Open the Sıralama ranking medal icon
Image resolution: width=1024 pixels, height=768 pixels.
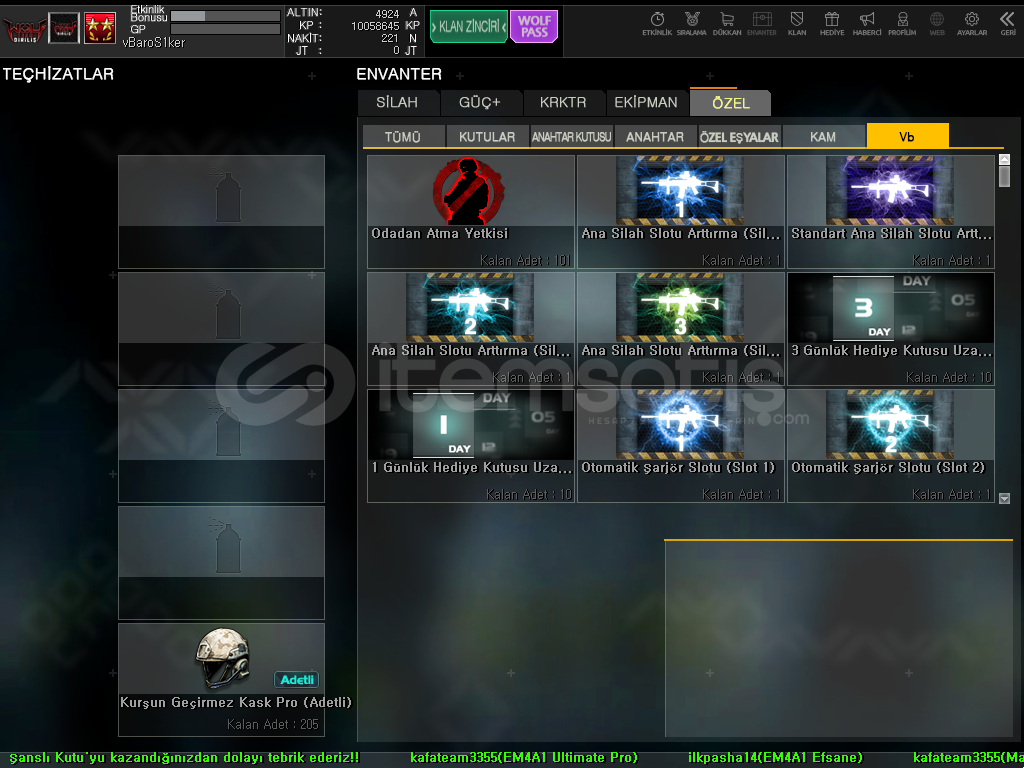[692, 24]
